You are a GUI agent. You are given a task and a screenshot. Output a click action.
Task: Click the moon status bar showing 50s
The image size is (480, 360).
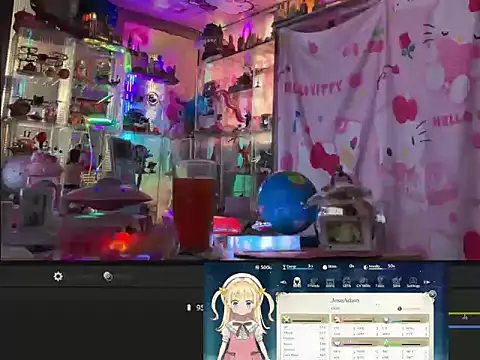[x=379, y=267]
